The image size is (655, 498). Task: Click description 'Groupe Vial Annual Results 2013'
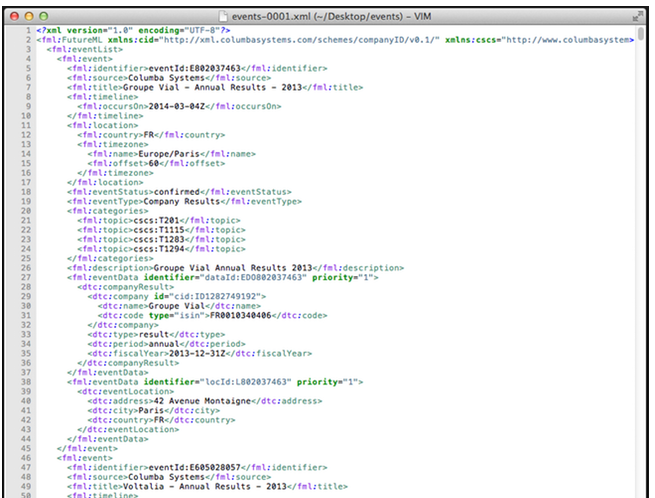tap(233, 268)
